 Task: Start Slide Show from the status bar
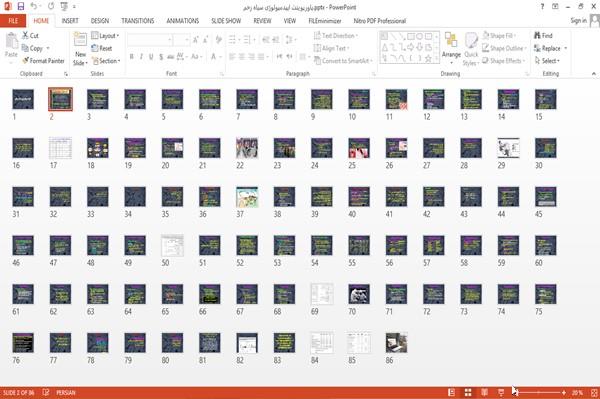tap(501, 392)
